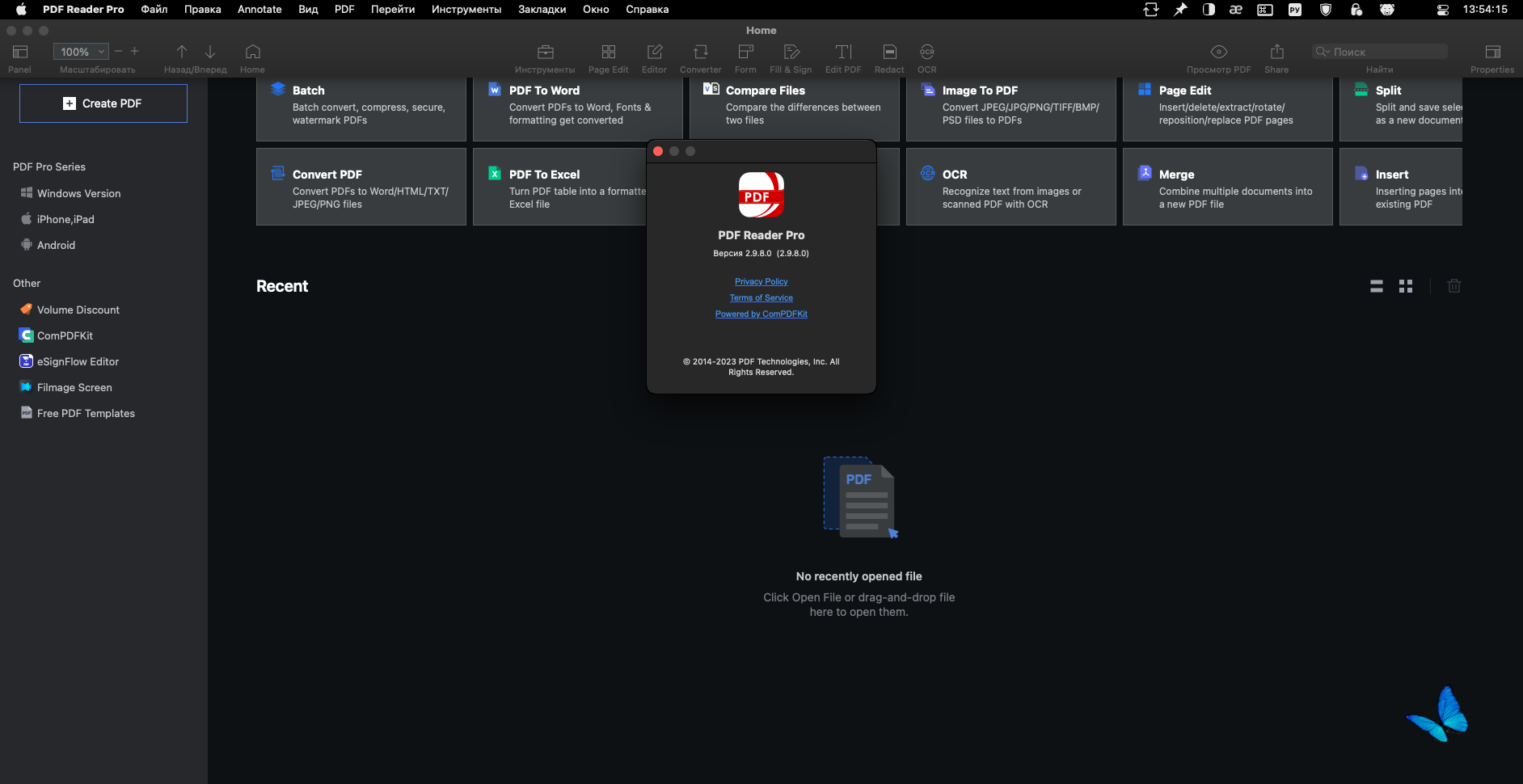Close the About PDF Reader Pro dialog
Screen dimensions: 1523x784
(x=658, y=151)
